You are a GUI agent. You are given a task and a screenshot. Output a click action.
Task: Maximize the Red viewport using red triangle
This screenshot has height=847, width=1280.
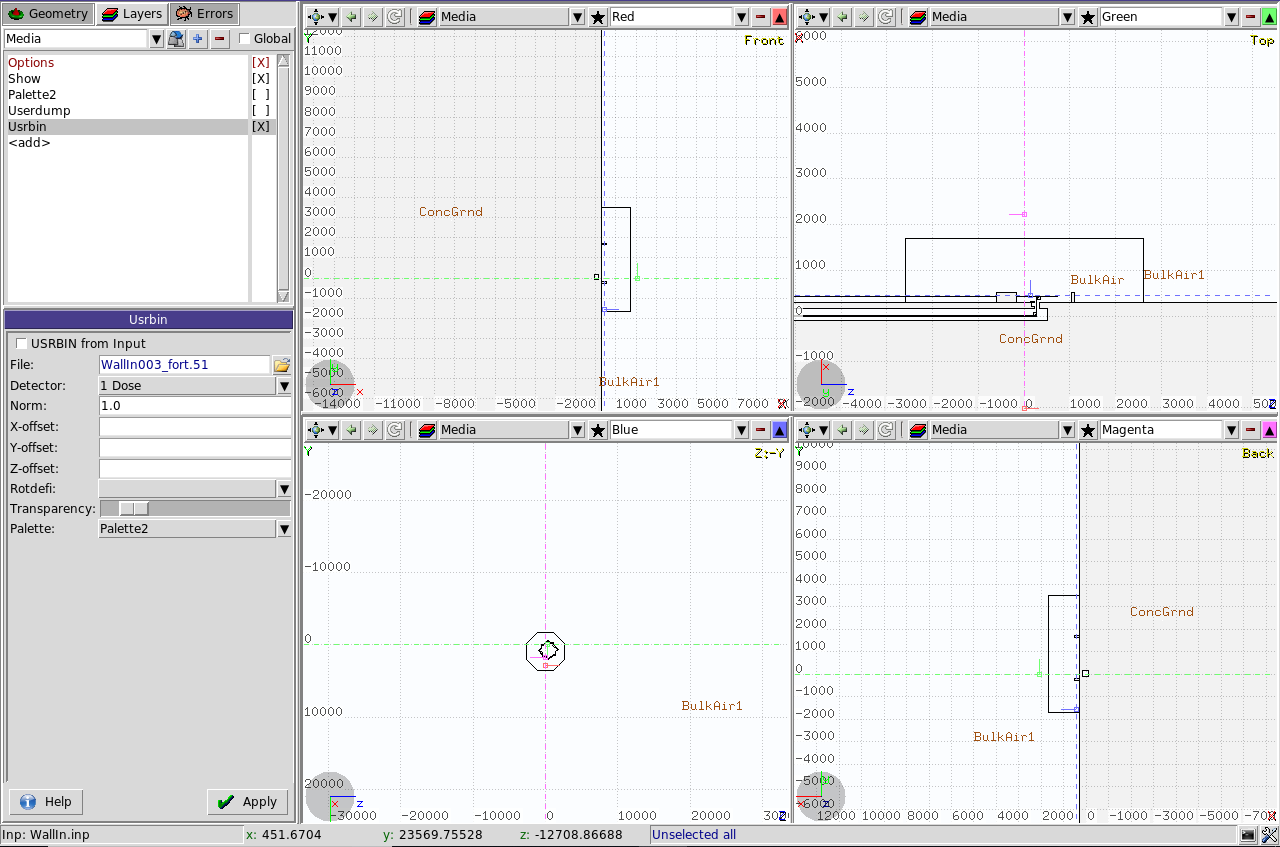pos(780,17)
